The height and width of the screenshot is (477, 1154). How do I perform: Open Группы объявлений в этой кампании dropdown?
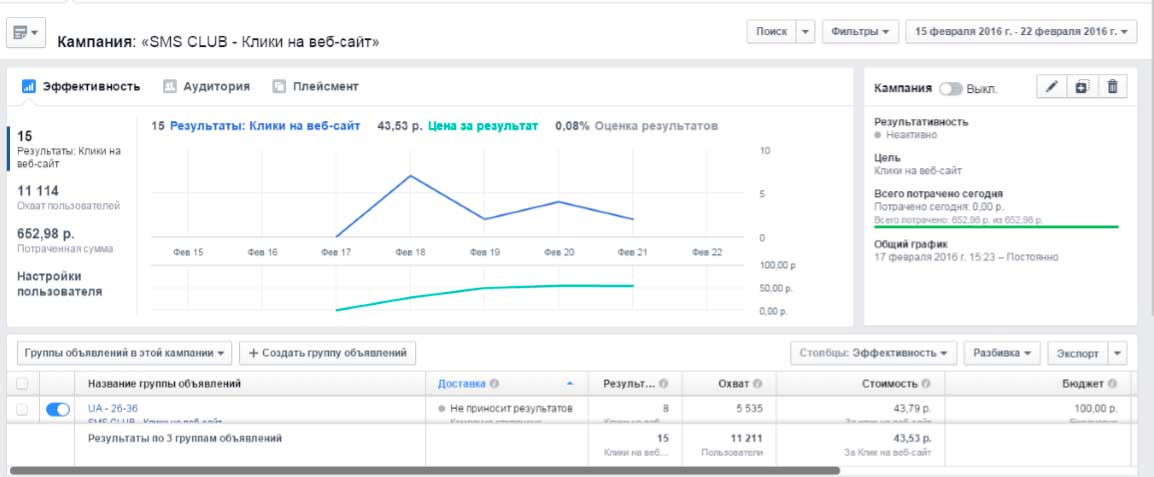(x=124, y=353)
